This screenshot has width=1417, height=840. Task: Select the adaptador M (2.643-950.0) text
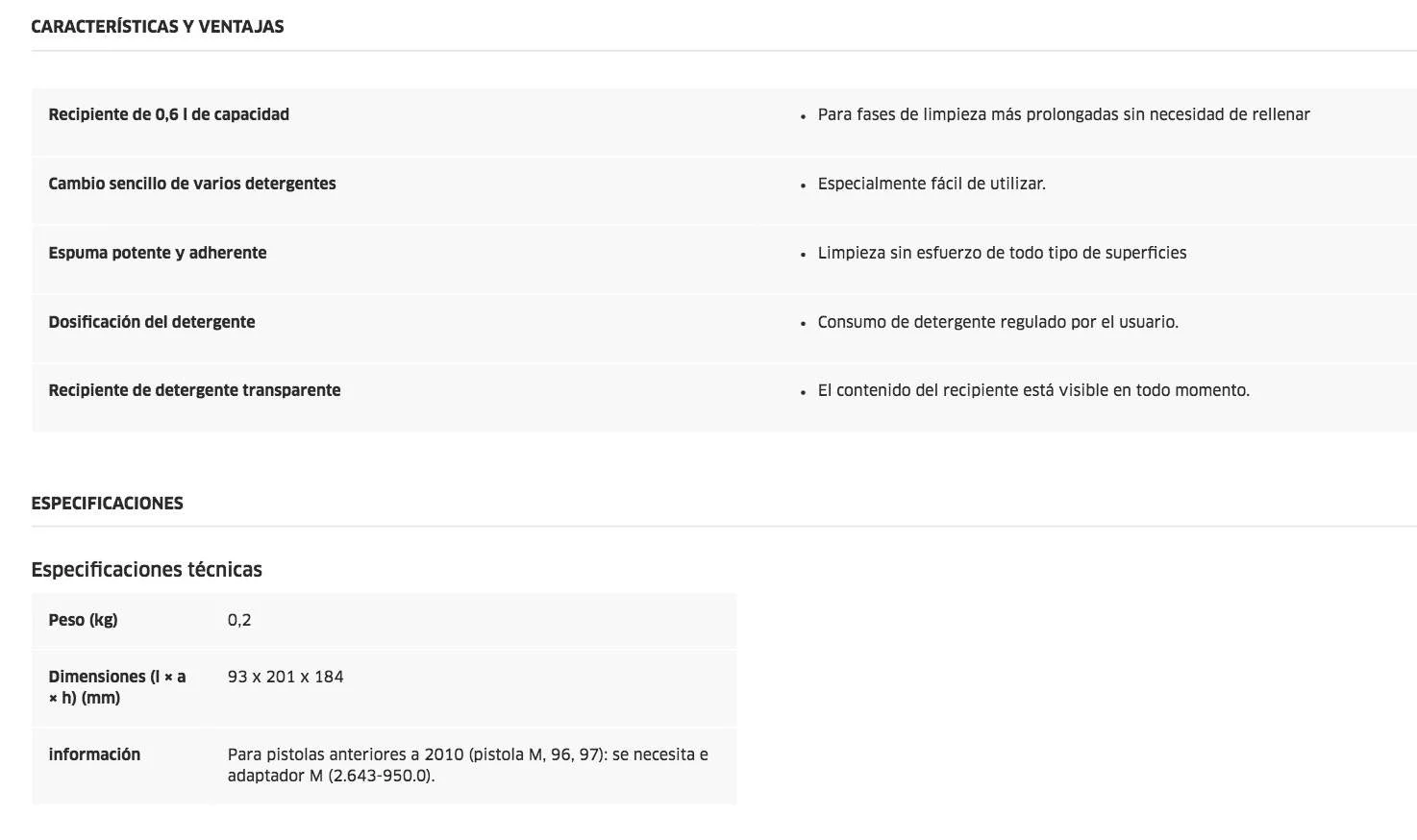click(331, 776)
